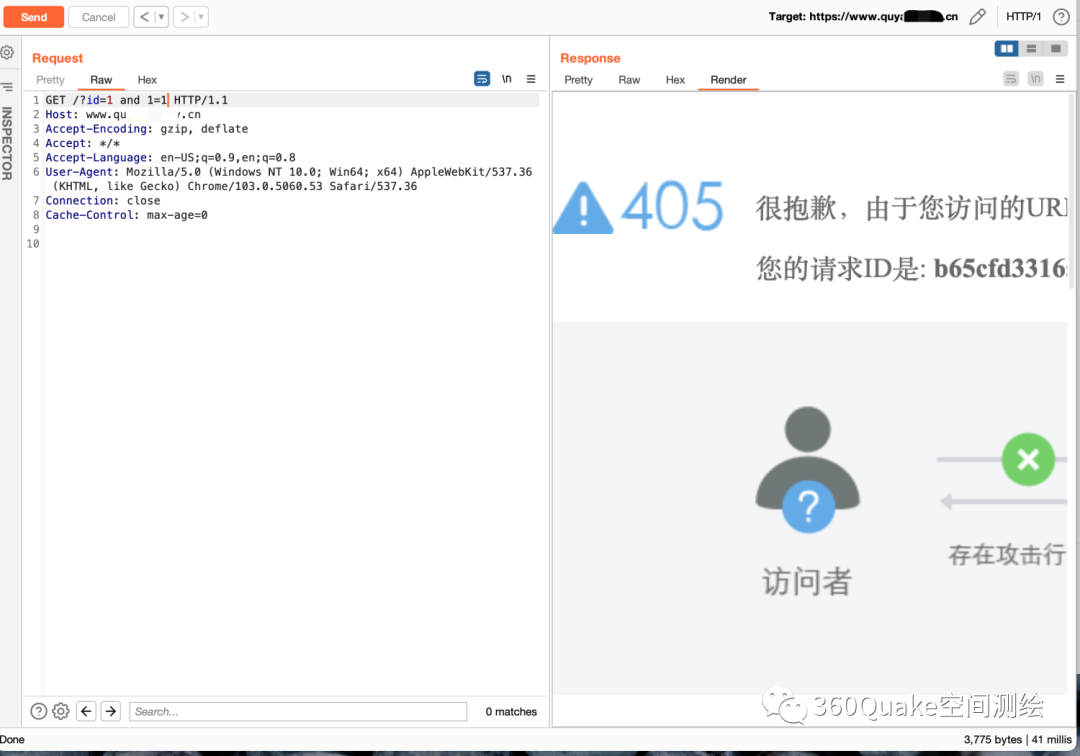
Task: Select combined tabbed layout view
Action: click(x=1055, y=49)
